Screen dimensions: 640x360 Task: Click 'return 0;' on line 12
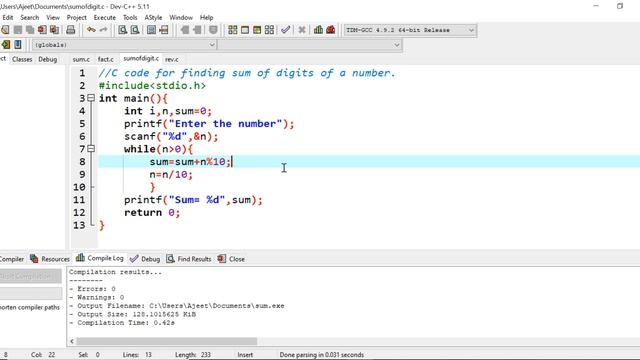click(152, 212)
